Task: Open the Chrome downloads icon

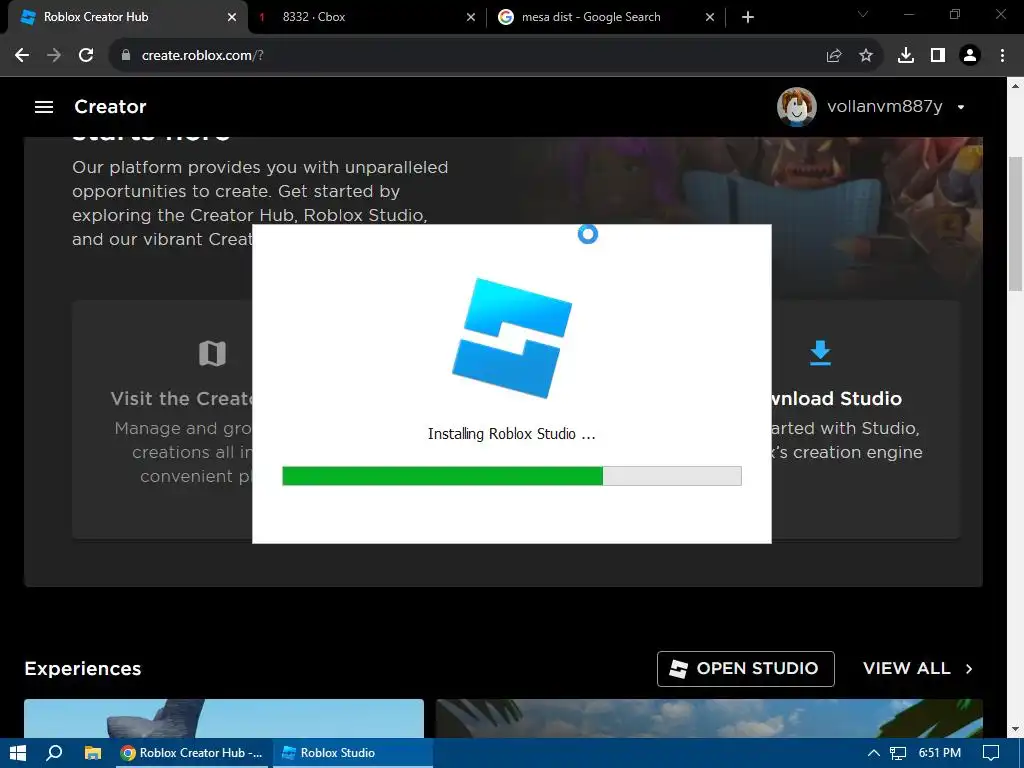Action: (906, 56)
